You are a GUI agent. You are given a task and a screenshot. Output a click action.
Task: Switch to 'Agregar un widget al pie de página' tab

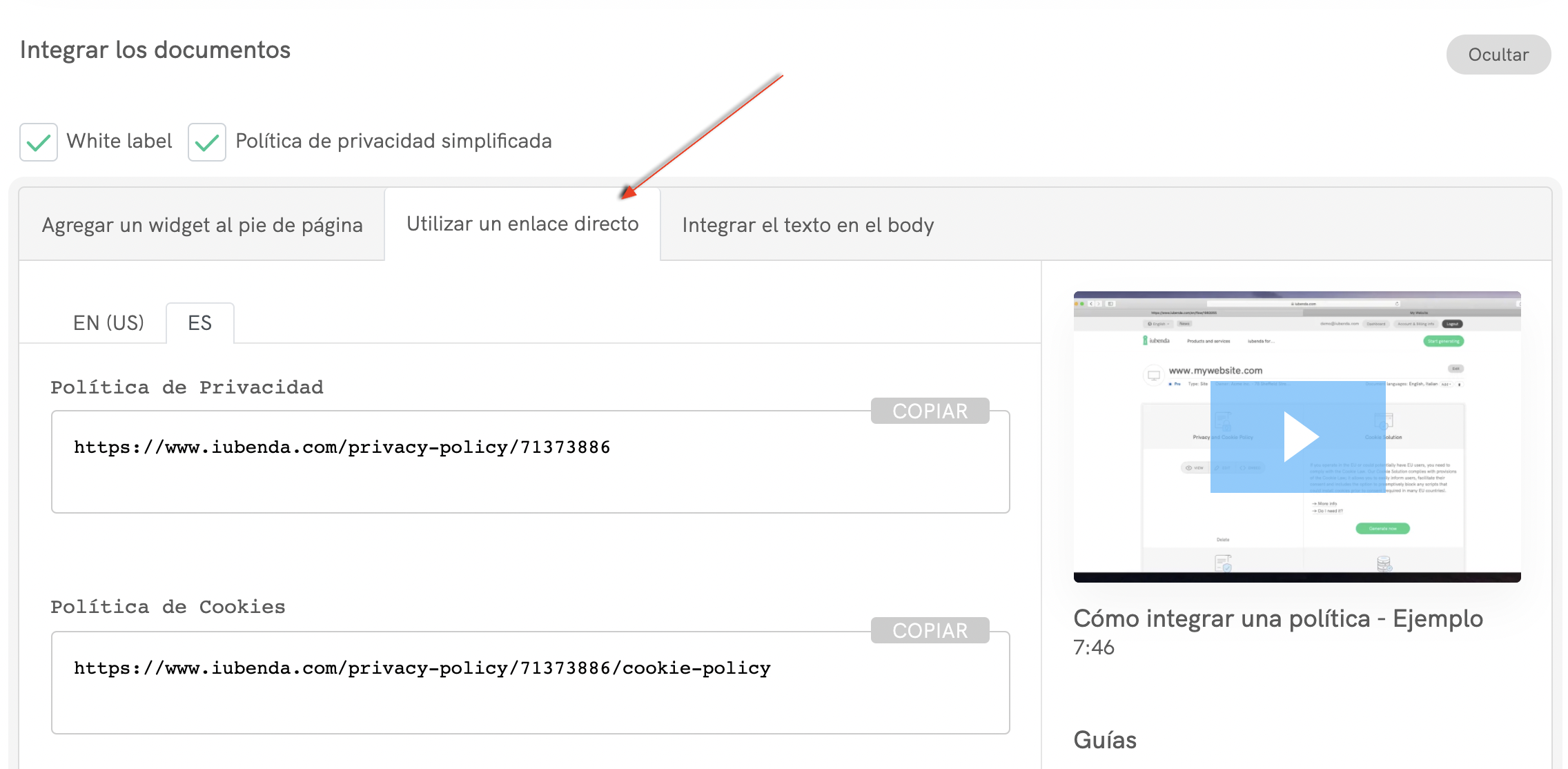coord(202,225)
